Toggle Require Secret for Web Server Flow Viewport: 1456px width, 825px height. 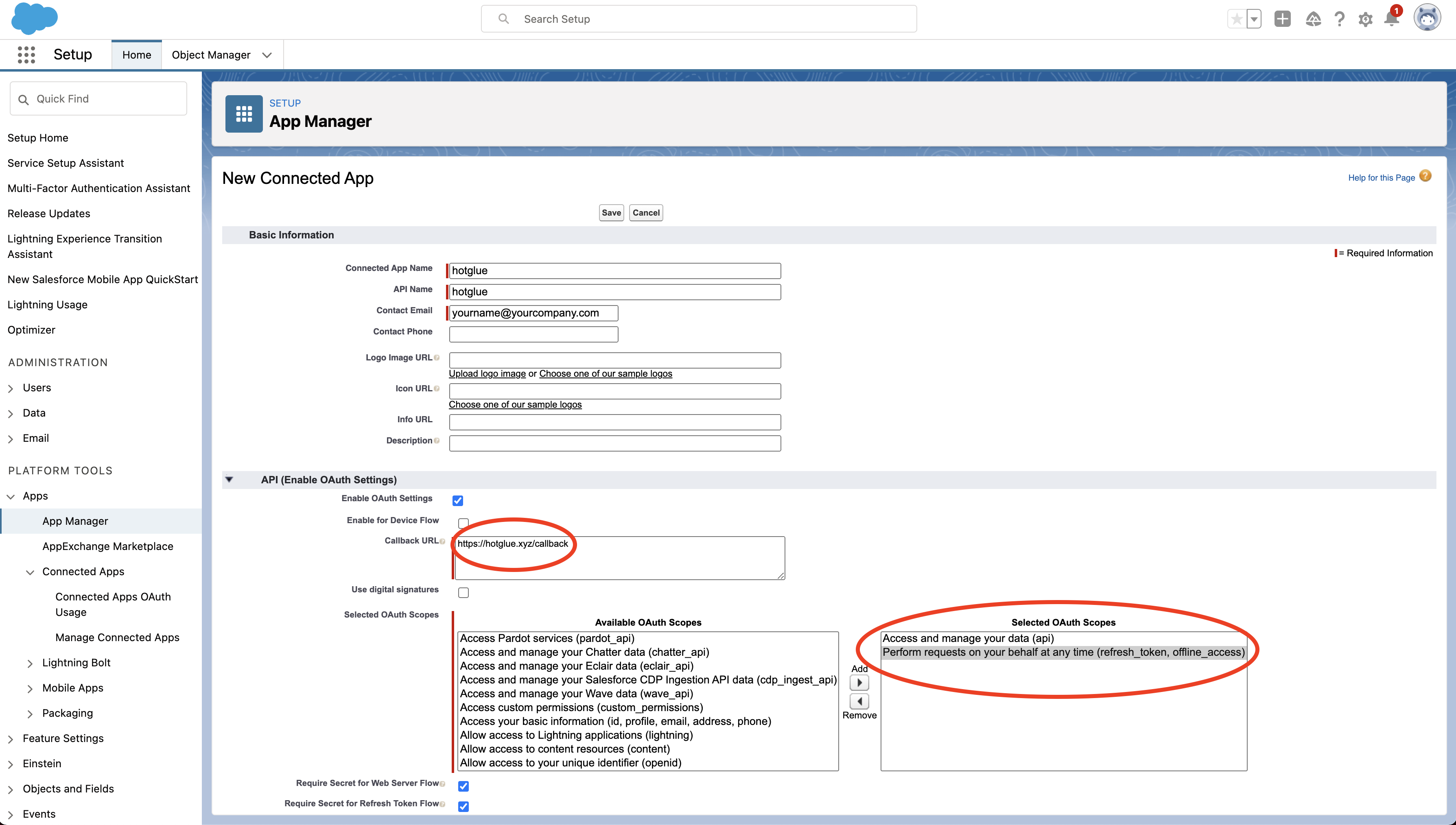tap(463, 786)
